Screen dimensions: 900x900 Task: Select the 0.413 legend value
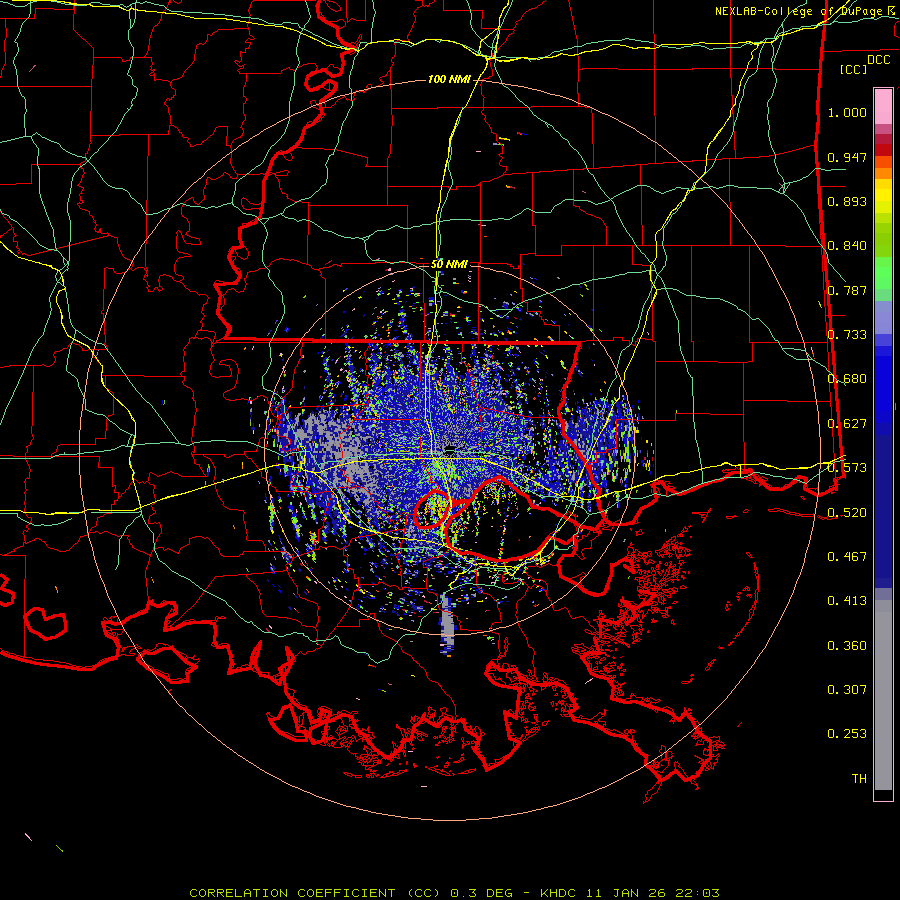click(847, 601)
